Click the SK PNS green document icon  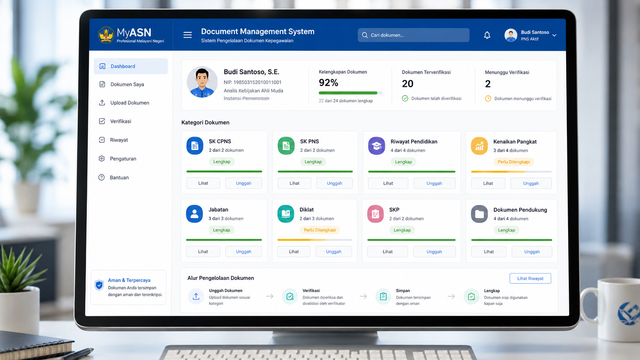click(286, 146)
